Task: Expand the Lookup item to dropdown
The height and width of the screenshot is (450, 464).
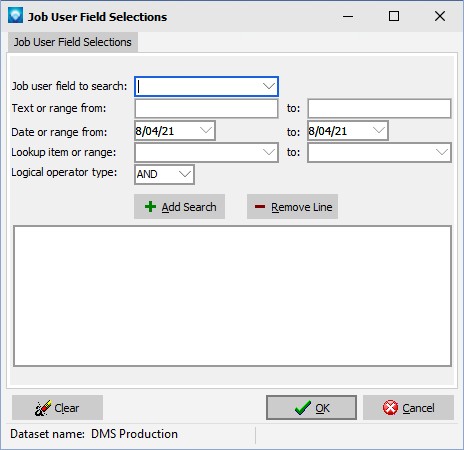Action: coord(442,152)
